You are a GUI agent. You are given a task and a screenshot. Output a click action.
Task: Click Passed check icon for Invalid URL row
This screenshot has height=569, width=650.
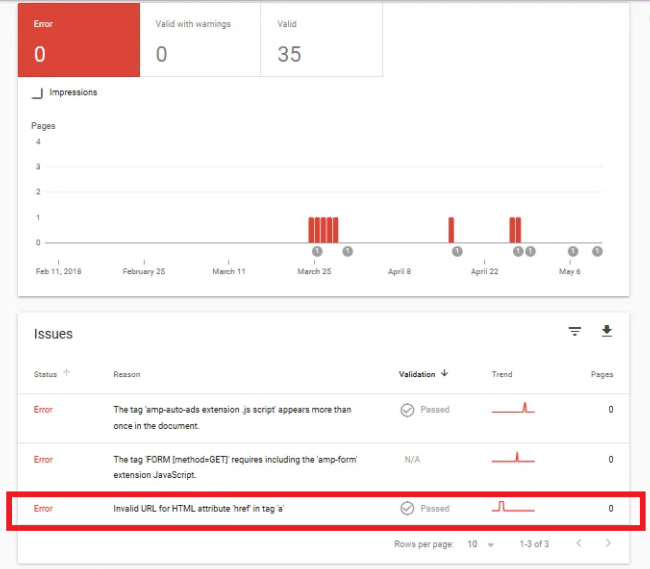[407, 508]
